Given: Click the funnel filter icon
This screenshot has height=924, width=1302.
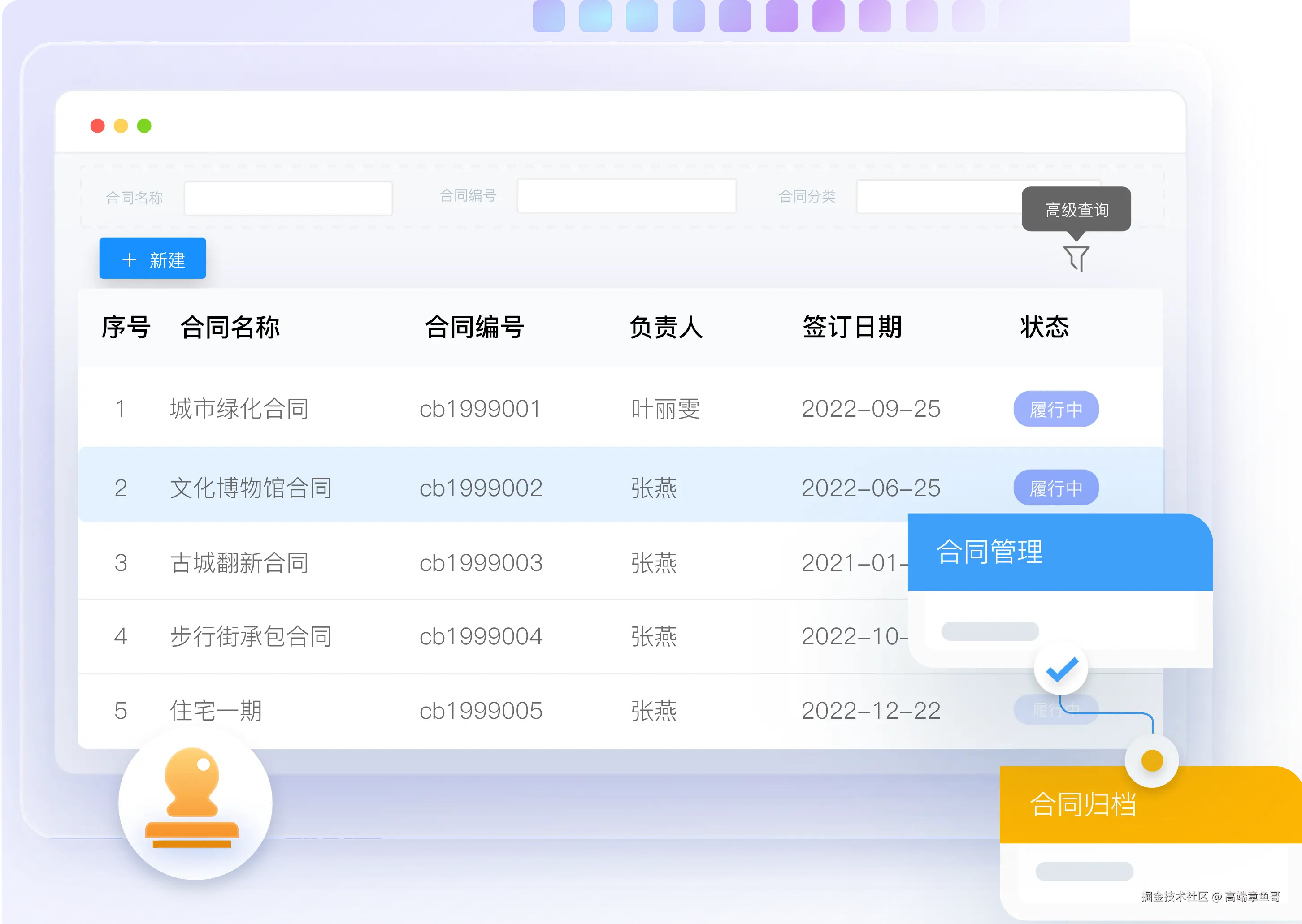Looking at the screenshot, I should pos(1076,258).
